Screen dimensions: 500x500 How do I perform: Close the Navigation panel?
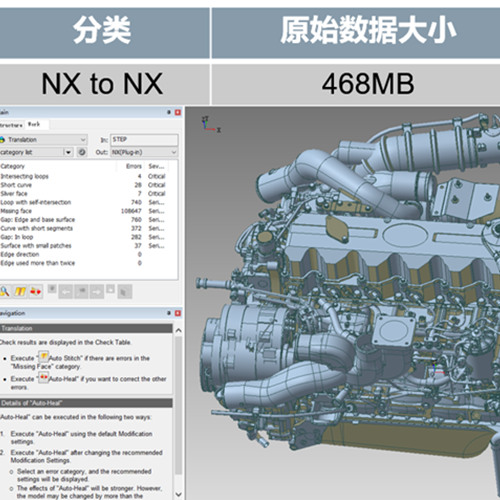tap(178, 313)
